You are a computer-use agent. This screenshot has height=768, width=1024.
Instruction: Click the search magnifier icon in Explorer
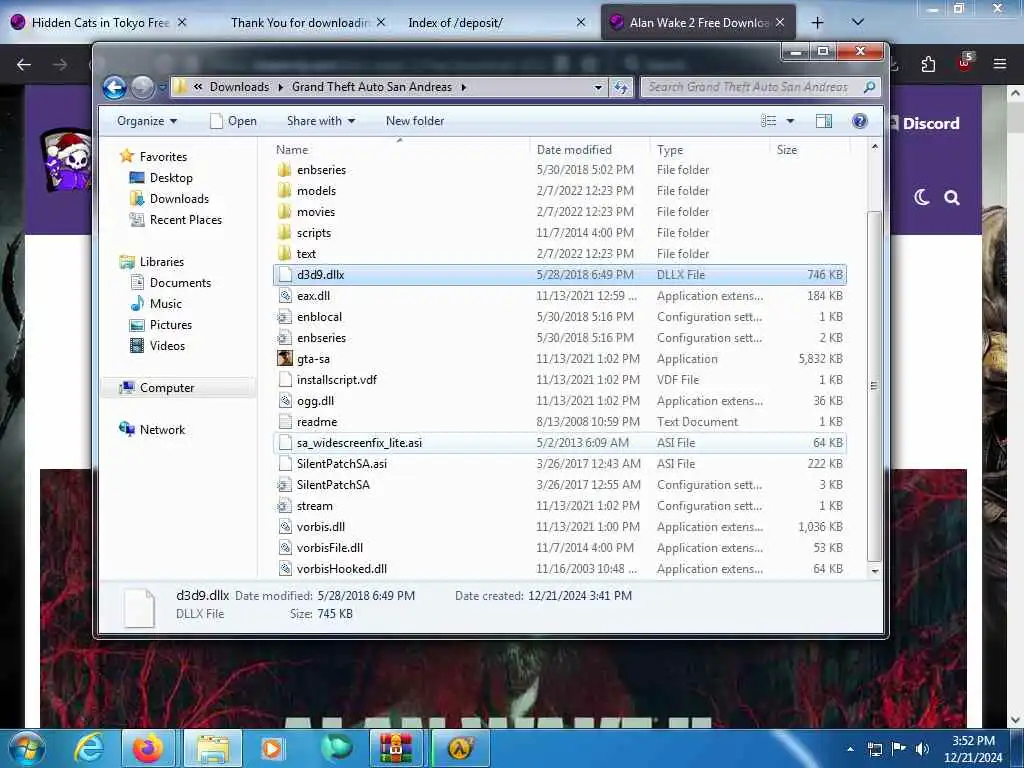click(869, 87)
